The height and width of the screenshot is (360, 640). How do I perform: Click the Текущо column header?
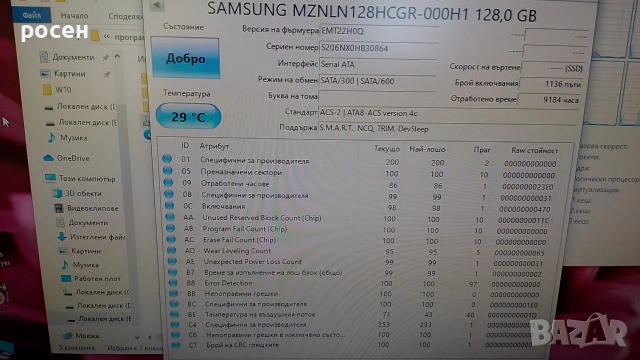pos(387,149)
